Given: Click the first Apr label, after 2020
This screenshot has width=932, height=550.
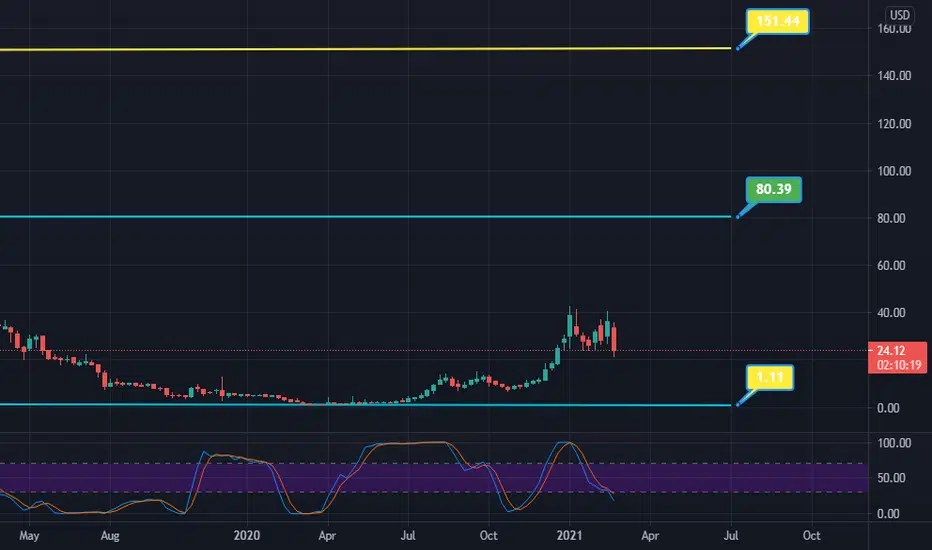Looking at the screenshot, I should pos(328,536).
